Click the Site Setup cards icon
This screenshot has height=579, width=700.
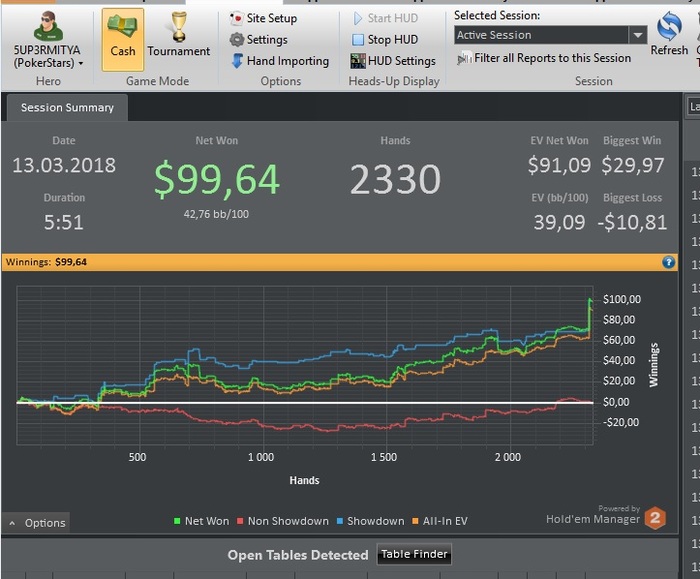[237, 18]
